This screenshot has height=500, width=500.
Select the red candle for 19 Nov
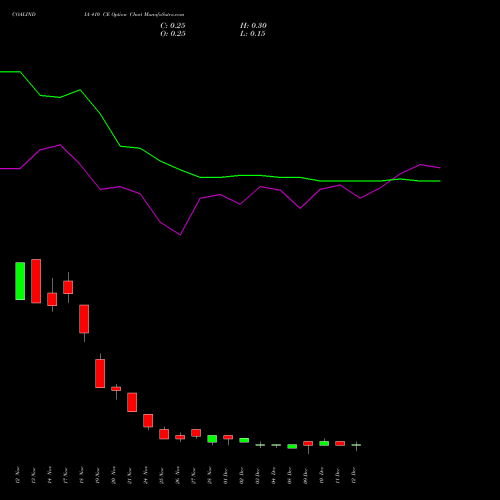tap(100, 373)
